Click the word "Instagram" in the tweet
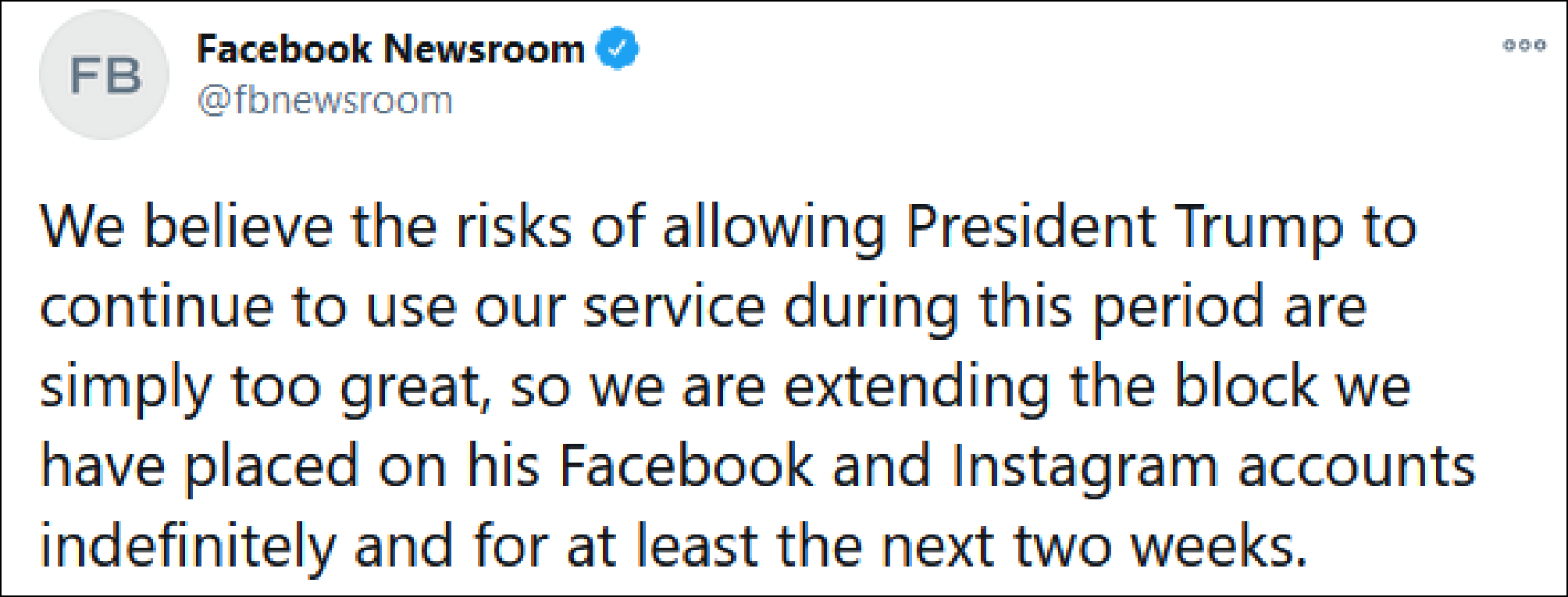Viewport: 1568px width, 597px height. pyautogui.click(x=1084, y=467)
